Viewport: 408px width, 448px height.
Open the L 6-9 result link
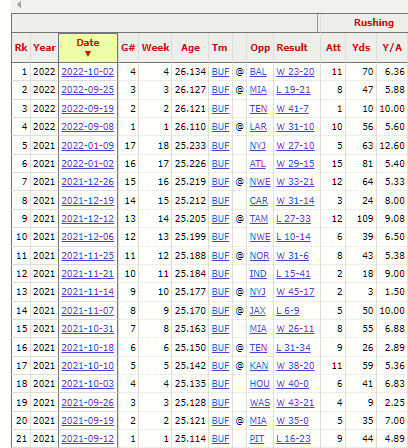click(x=288, y=311)
